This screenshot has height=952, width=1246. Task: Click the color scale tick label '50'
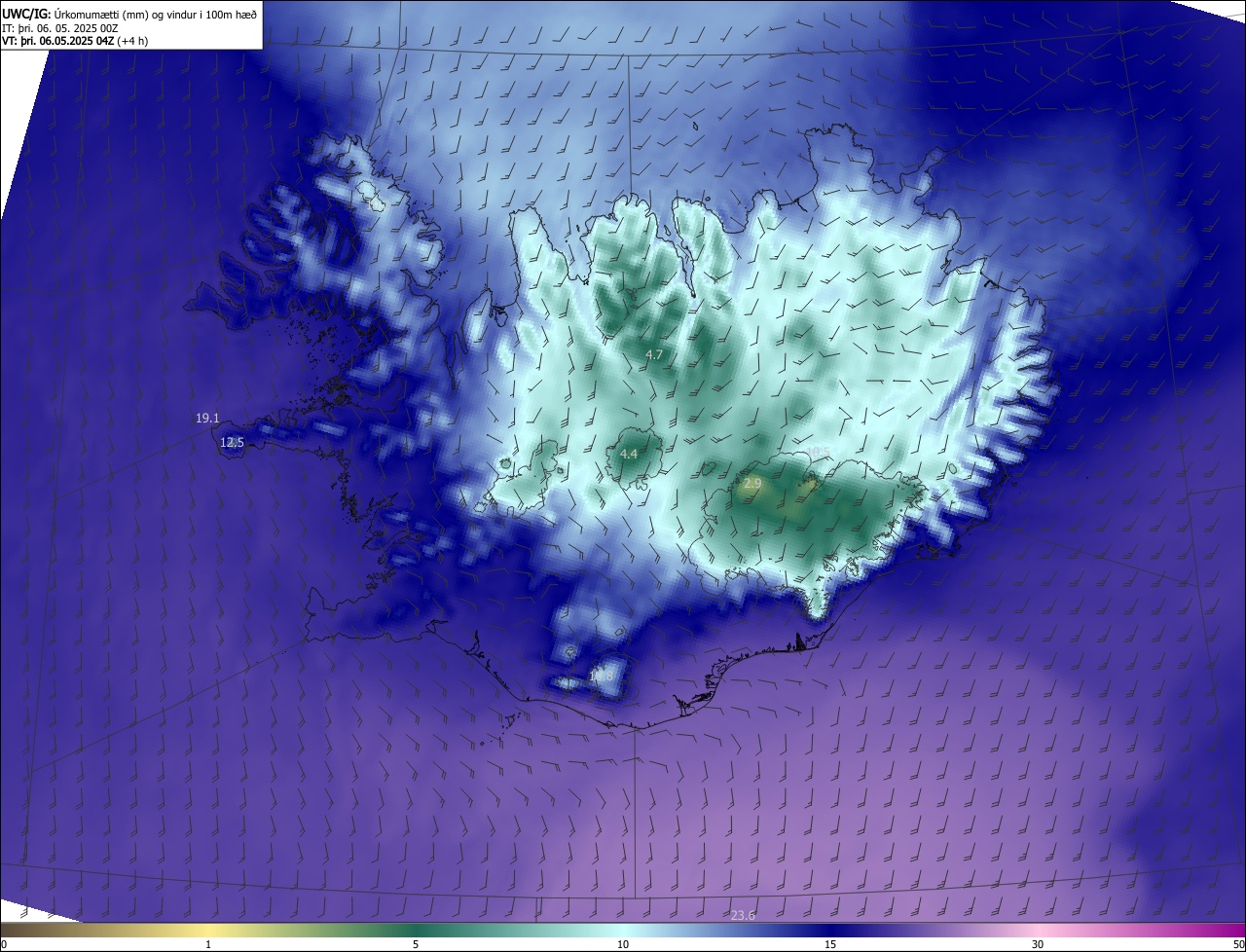(1238, 944)
